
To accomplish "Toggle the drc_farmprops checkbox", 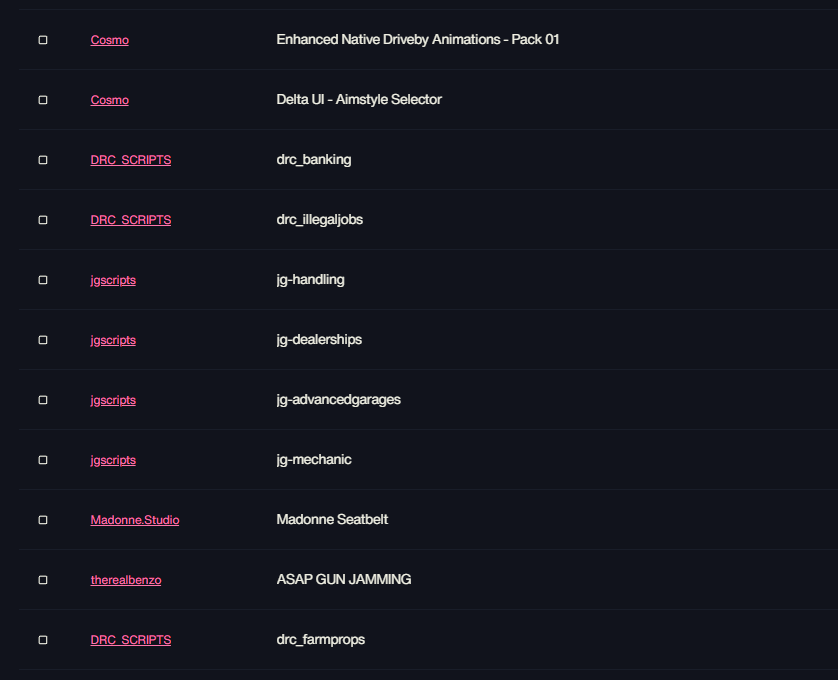I will (43, 640).
